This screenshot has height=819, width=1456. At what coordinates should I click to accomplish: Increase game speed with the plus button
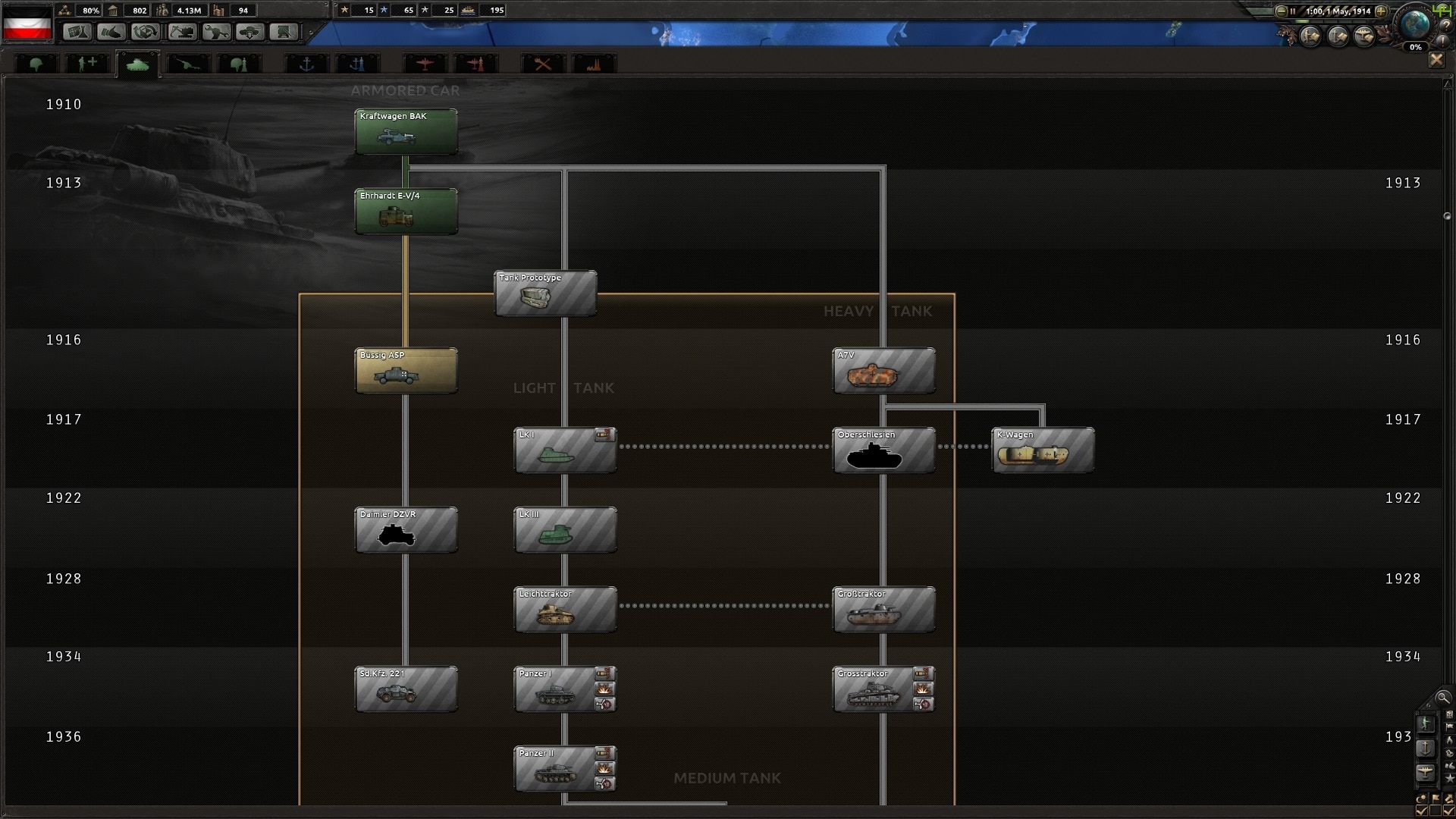click(1381, 11)
